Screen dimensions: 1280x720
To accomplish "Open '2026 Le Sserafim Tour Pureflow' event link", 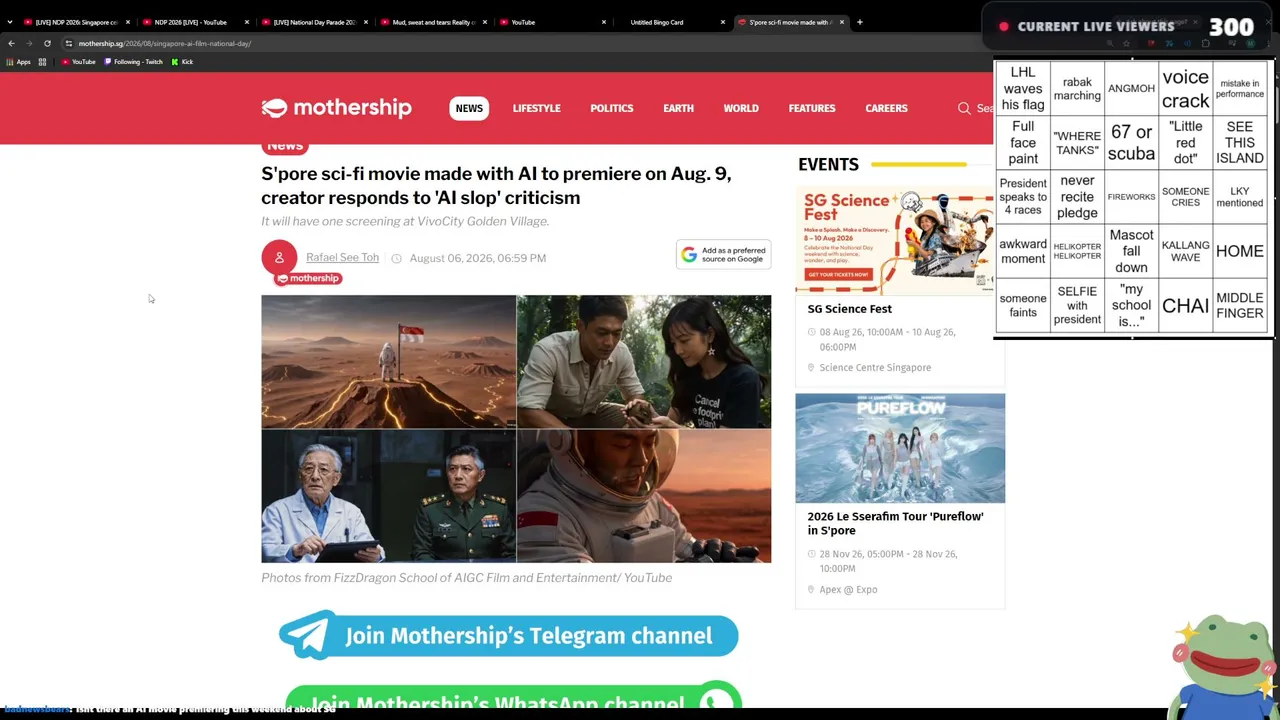I will (x=895, y=523).
